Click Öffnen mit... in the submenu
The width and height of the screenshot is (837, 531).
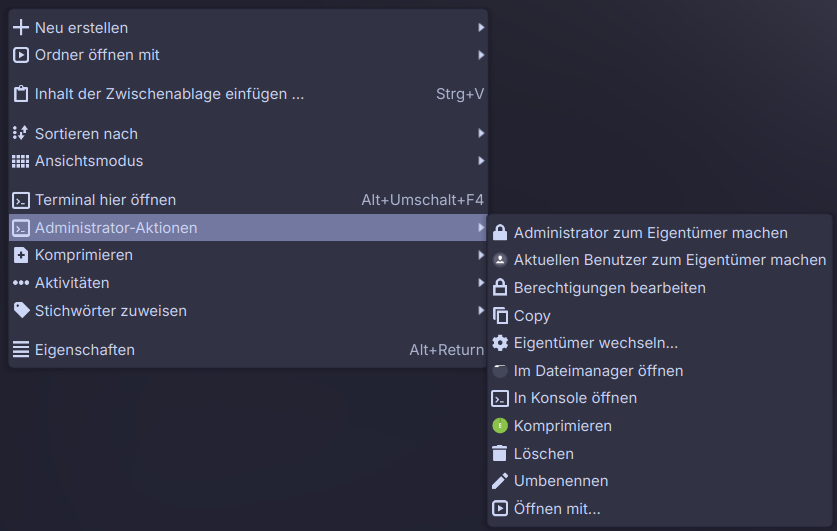pyautogui.click(x=557, y=509)
